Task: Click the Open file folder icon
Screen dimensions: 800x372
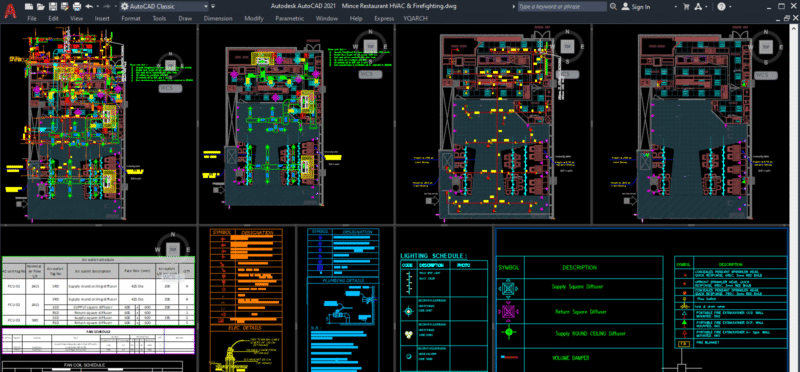Action: click(40, 7)
